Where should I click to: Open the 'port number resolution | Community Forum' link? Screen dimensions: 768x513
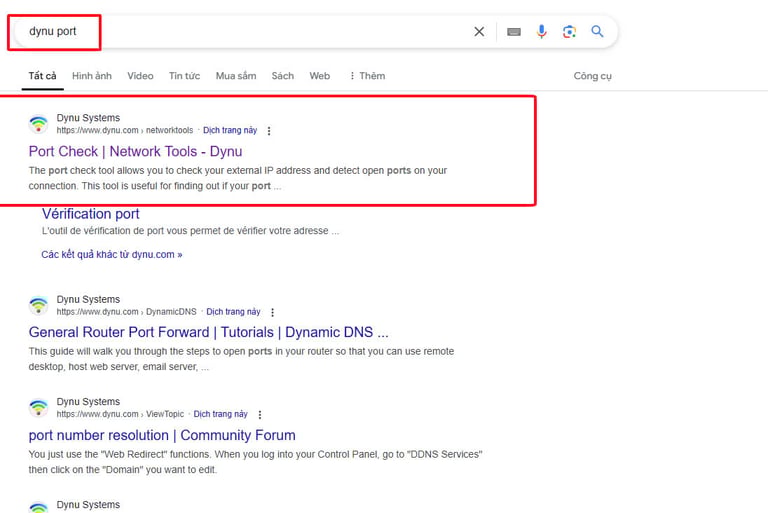162,435
